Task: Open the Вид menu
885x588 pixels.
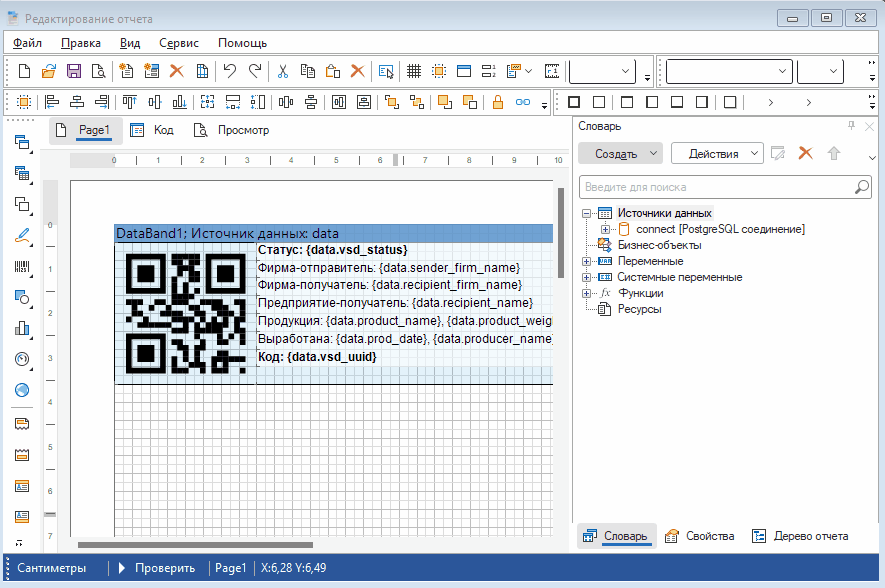Action: pos(130,43)
